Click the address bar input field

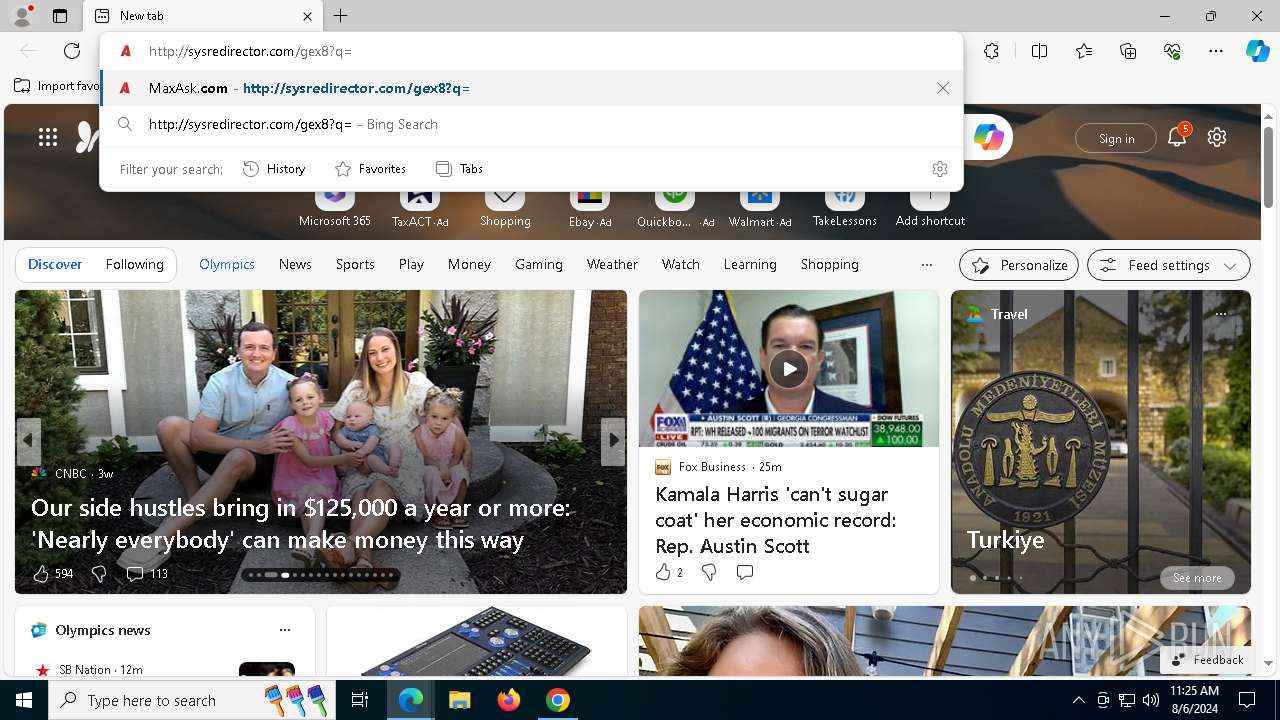531,51
